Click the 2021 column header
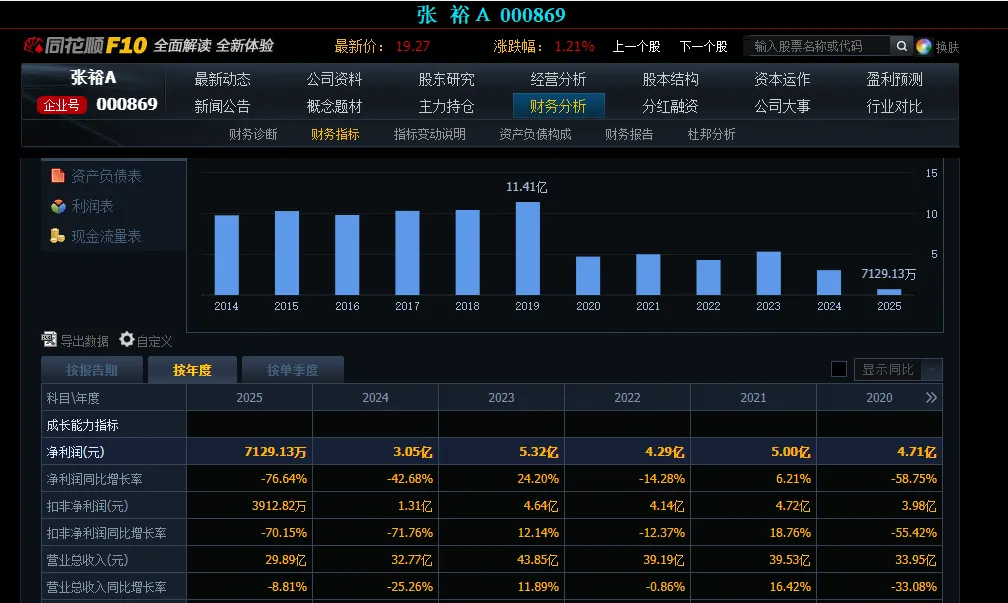This screenshot has width=1008, height=603. [x=753, y=398]
